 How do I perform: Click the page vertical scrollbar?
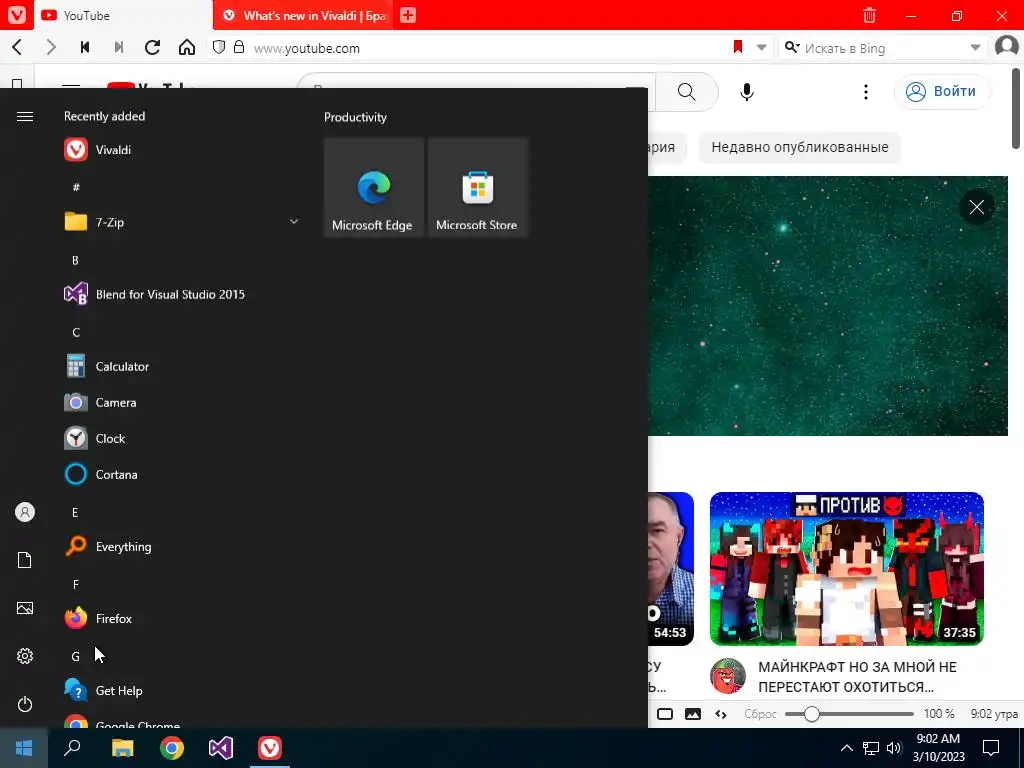coord(1017,108)
